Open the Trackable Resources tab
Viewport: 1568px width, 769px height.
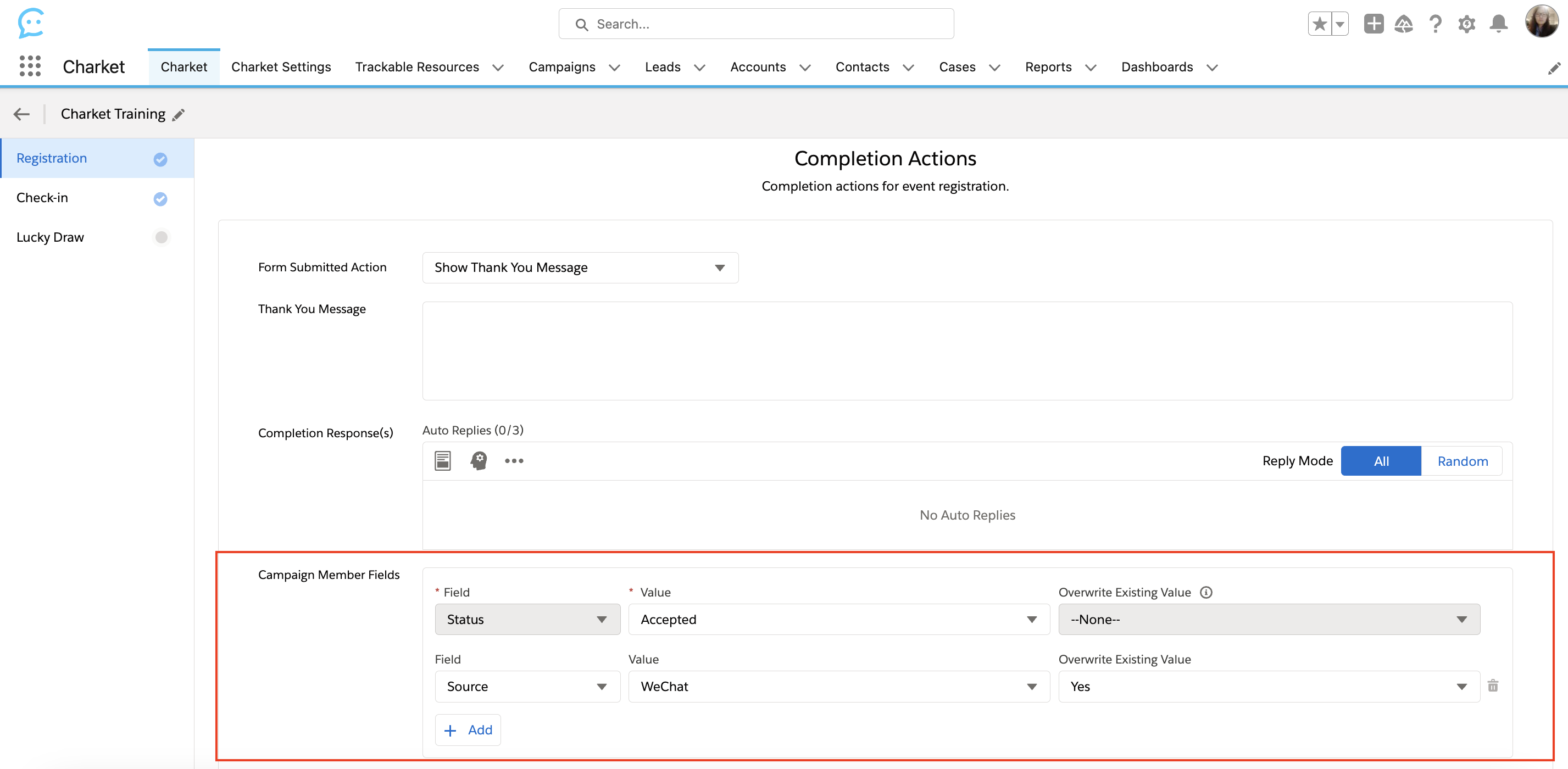tap(417, 67)
